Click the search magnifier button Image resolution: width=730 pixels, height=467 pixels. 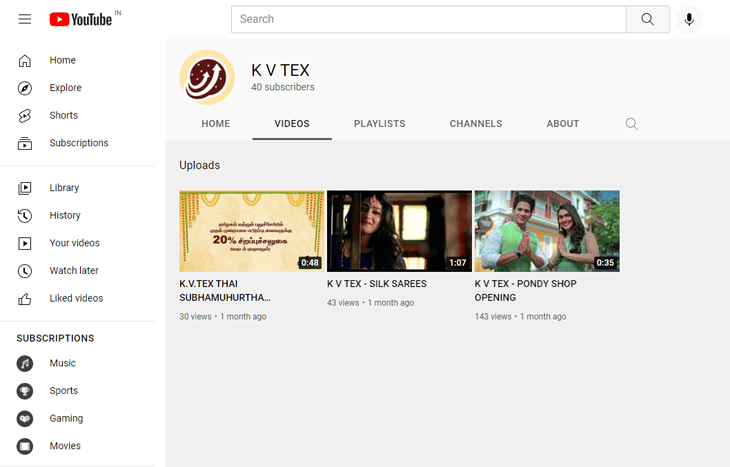click(x=648, y=19)
